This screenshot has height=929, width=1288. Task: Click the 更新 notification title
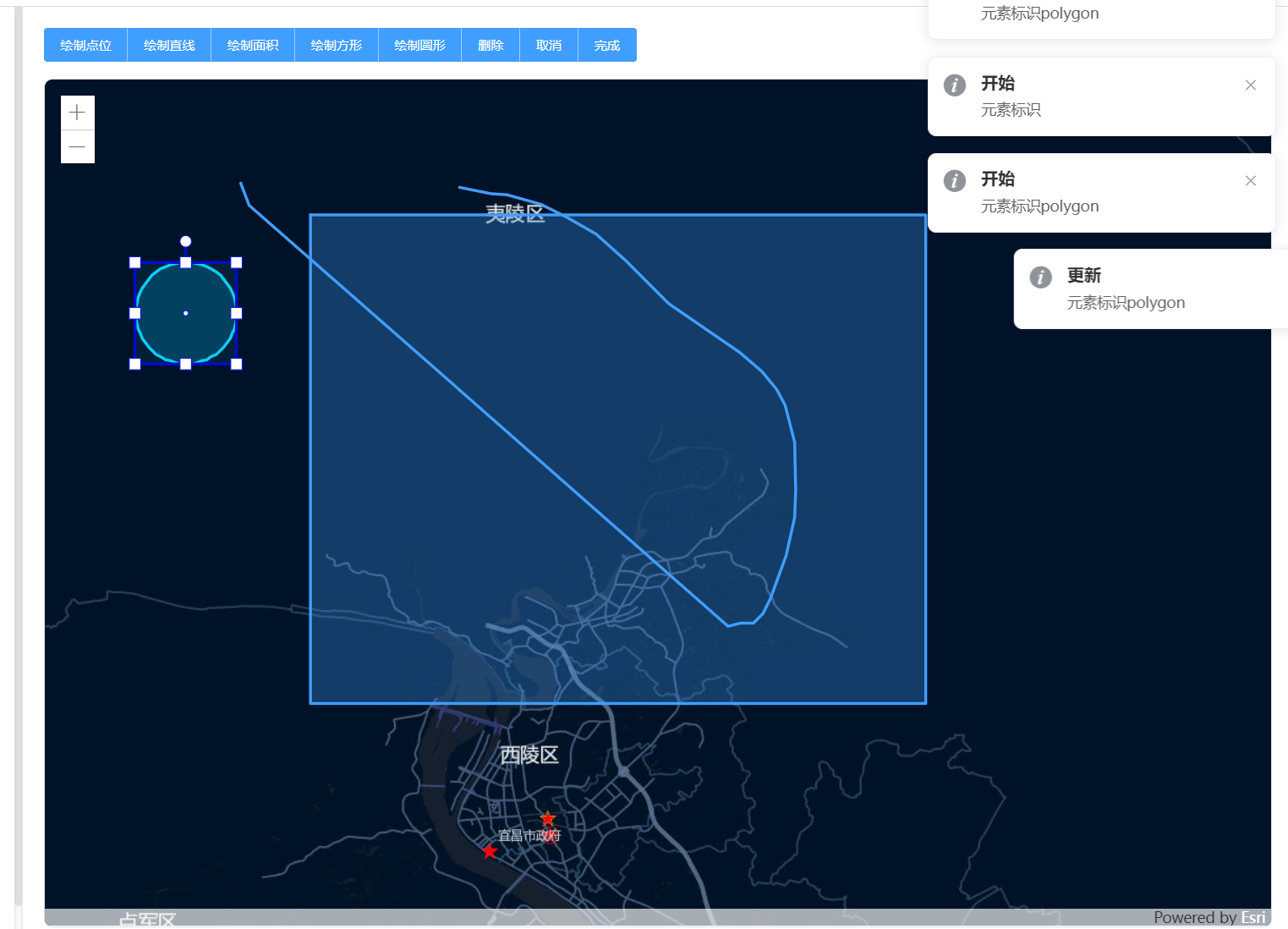click(x=1084, y=275)
